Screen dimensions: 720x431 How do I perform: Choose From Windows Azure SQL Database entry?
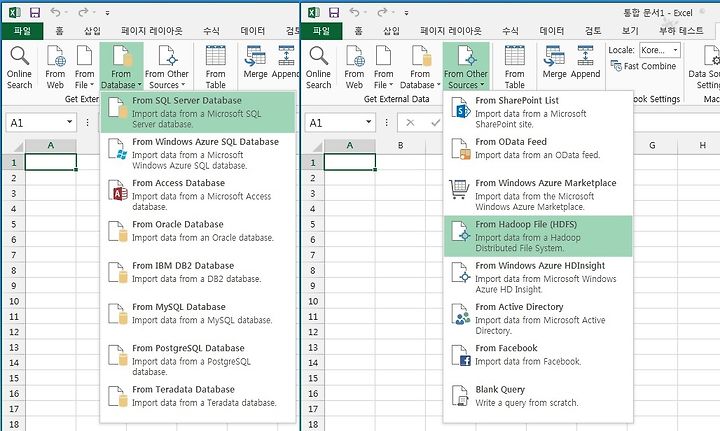click(198, 153)
